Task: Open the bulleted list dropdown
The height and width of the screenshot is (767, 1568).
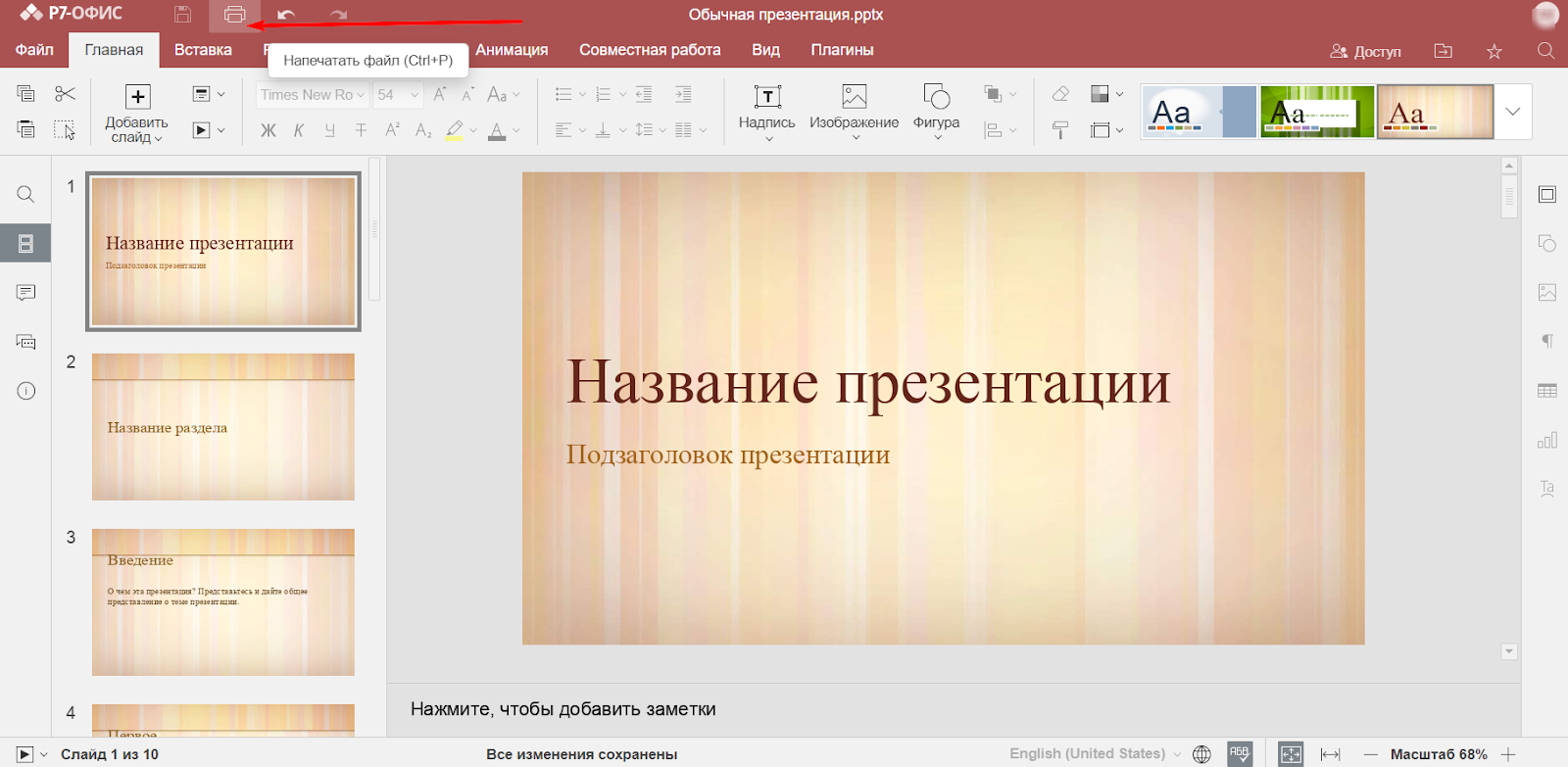Action: pyautogui.click(x=570, y=94)
